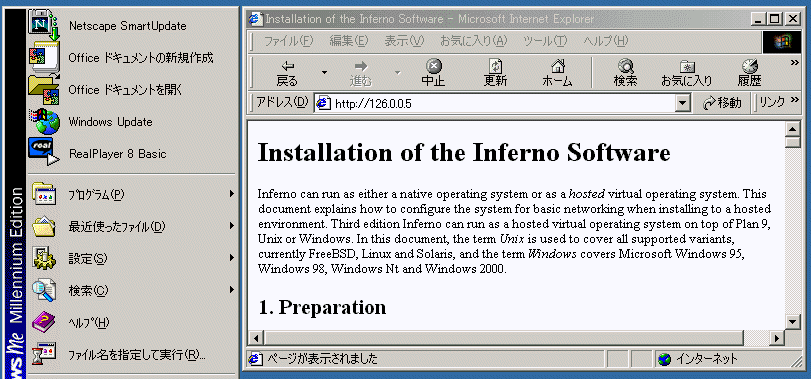Expand the プログラム(P) submenu arrow

click(232, 194)
